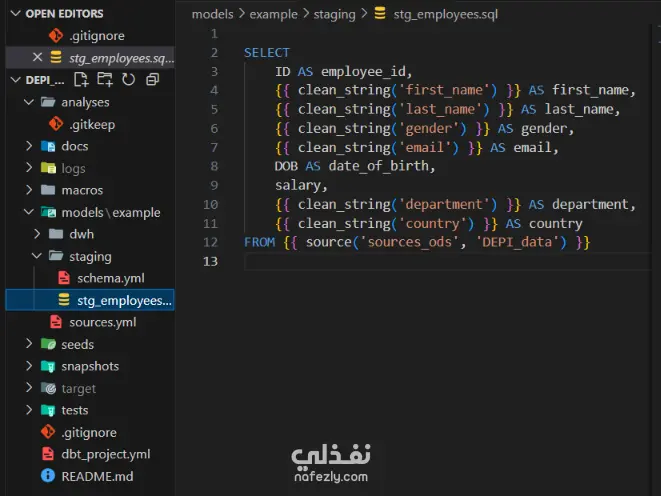The height and width of the screenshot is (496, 661).
Task: Click the FROM keyword on line 12
Action: coord(259,242)
